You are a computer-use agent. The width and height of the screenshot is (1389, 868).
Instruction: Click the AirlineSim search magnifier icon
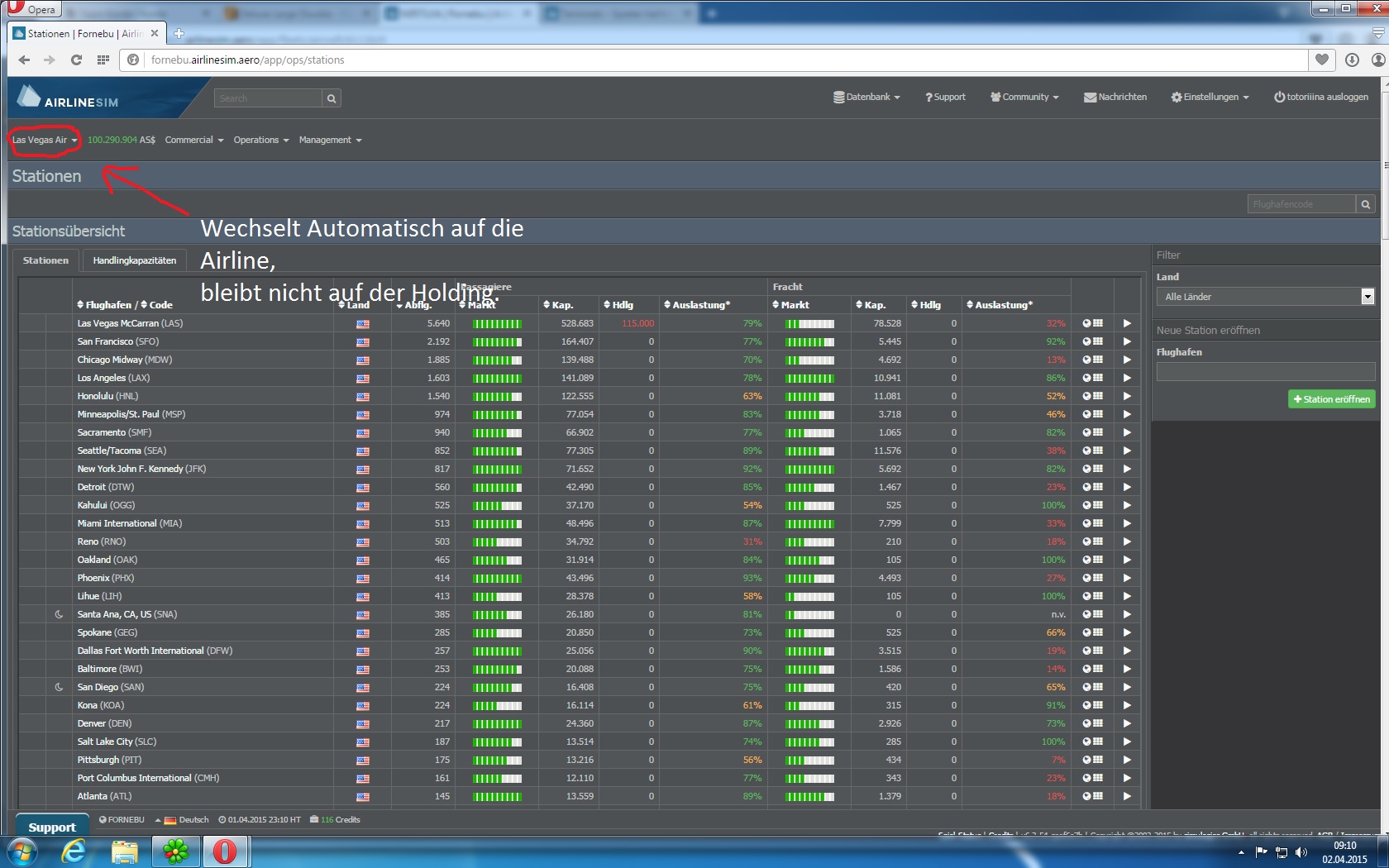click(x=332, y=98)
